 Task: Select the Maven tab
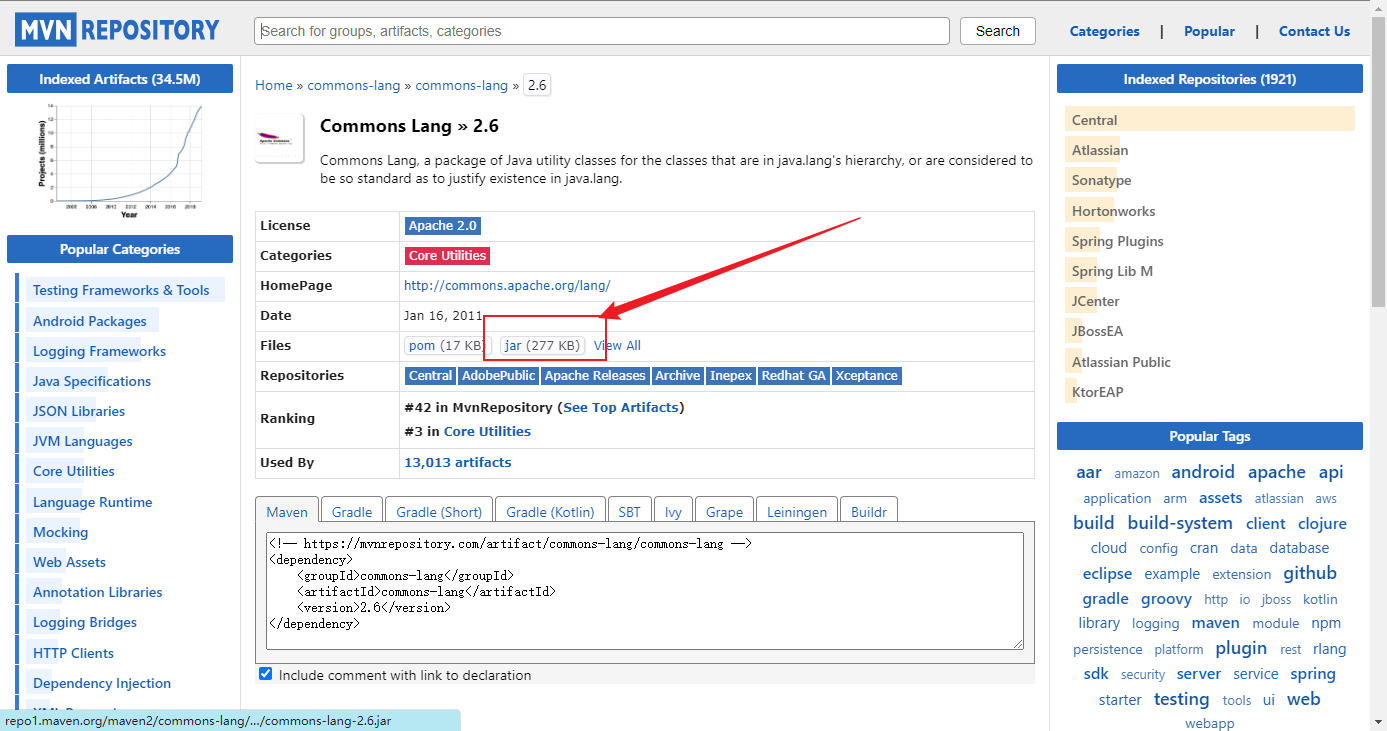287,511
